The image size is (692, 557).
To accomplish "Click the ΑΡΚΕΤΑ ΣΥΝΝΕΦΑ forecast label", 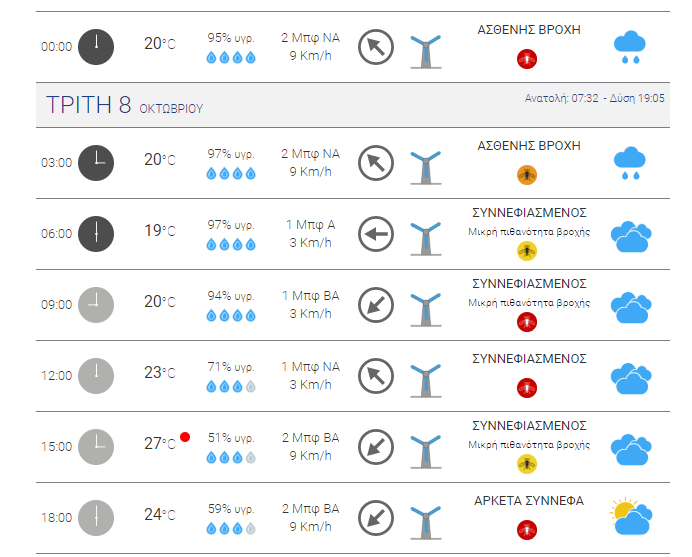I will click(x=529, y=501).
